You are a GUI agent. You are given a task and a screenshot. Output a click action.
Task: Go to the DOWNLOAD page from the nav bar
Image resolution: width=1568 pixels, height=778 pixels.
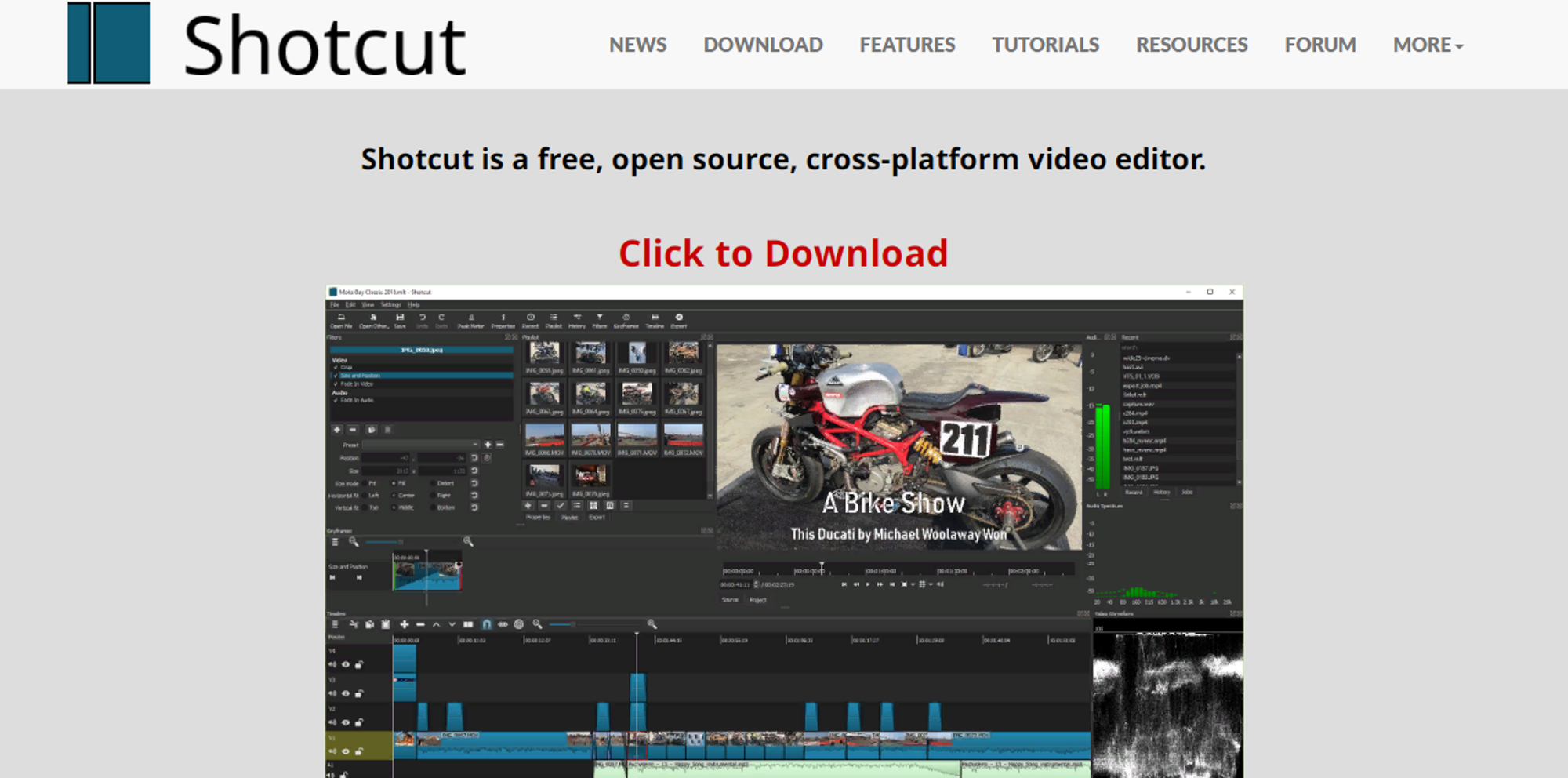tap(763, 45)
